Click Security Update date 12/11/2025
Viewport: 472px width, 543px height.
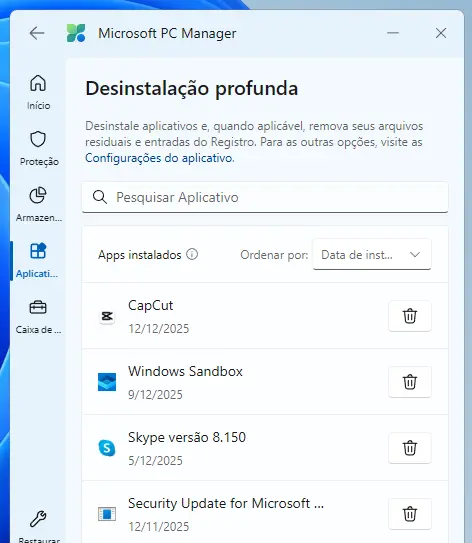click(x=159, y=526)
